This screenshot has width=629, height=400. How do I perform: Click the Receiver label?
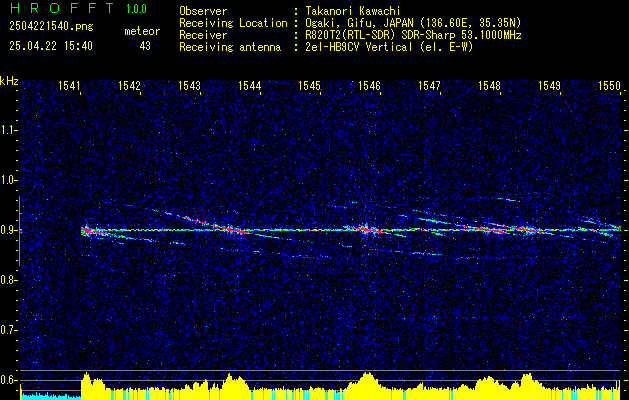[203, 35]
